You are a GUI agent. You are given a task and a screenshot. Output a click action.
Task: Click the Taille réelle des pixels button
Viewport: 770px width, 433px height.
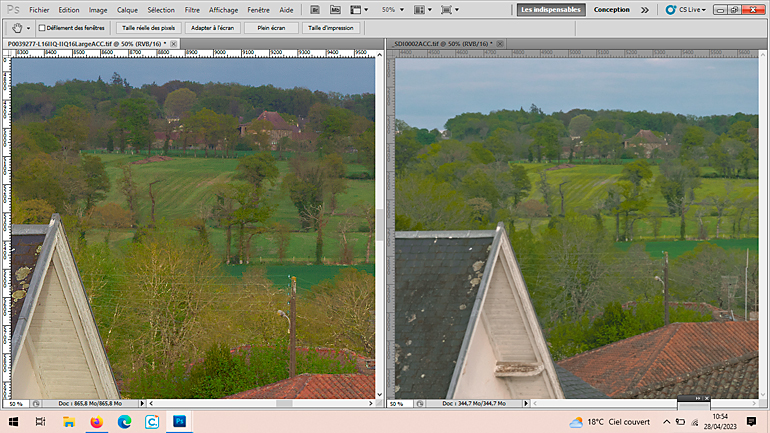point(148,28)
